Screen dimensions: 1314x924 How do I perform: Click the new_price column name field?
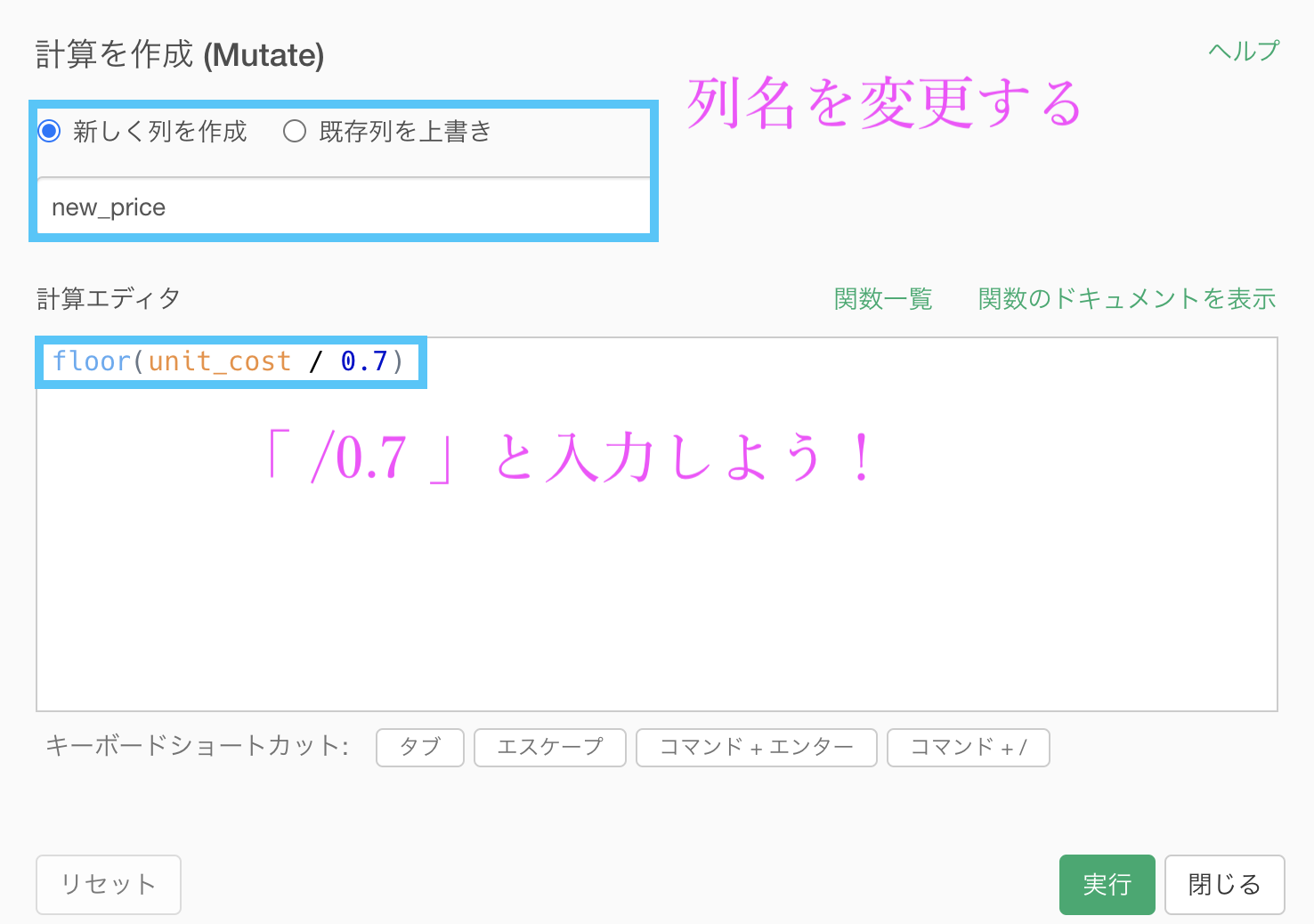344,207
